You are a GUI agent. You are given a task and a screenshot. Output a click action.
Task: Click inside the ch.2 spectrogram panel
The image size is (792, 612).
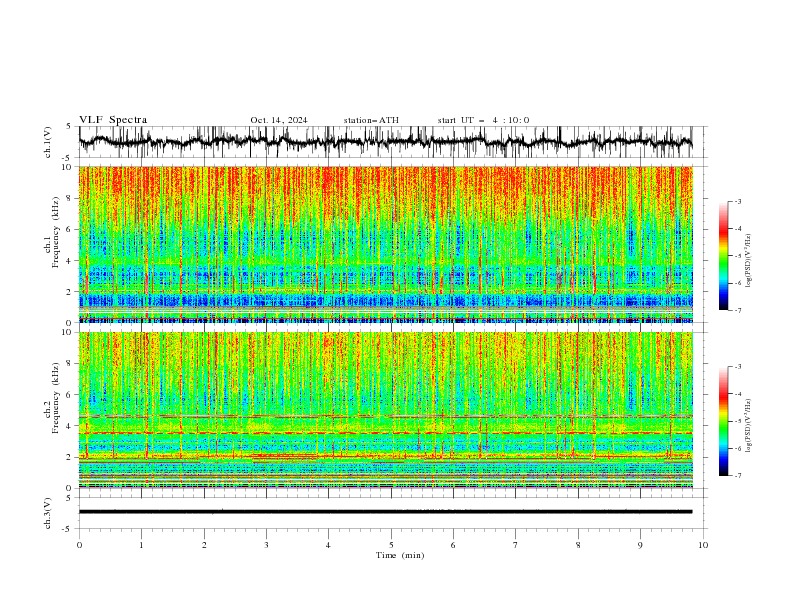click(386, 410)
